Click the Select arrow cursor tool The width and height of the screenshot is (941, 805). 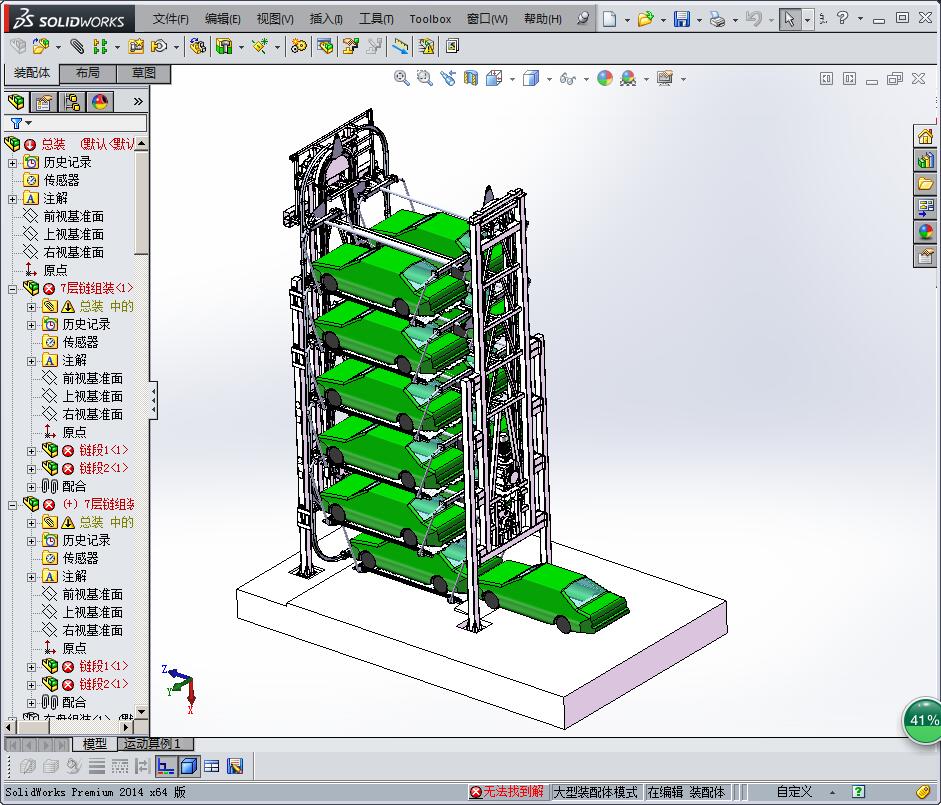pyautogui.click(x=790, y=19)
